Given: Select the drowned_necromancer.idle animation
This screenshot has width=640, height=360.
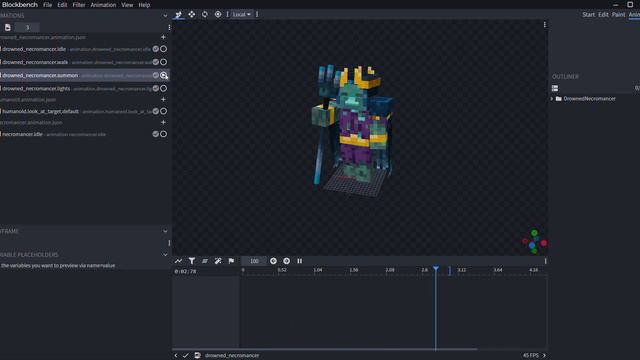Looking at the screenshot, I should click(x=84, y=49).
